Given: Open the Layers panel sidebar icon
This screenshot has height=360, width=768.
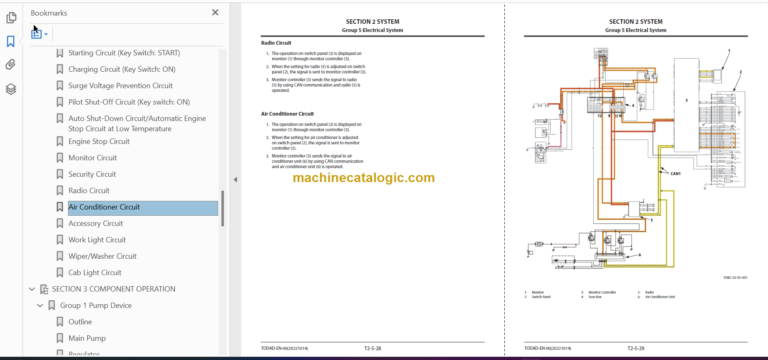Looking at the screenshot, I should point(11,89).
